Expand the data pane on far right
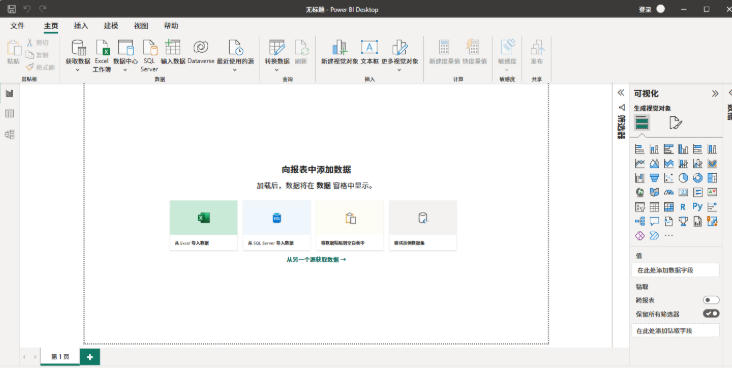This screenshot has width=732, height=368. (729, 93)
